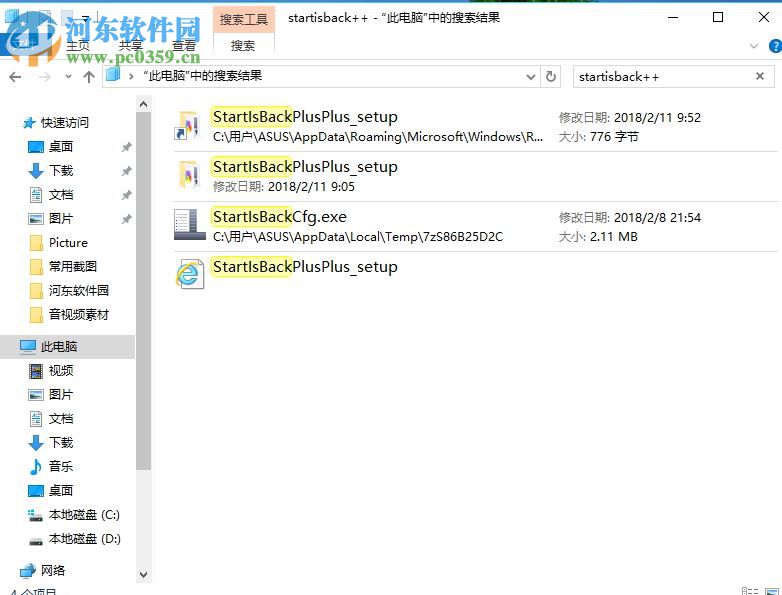The image size is (782, 595).
Task: Click the 视频 film strip icon
Action: (36, 371)
